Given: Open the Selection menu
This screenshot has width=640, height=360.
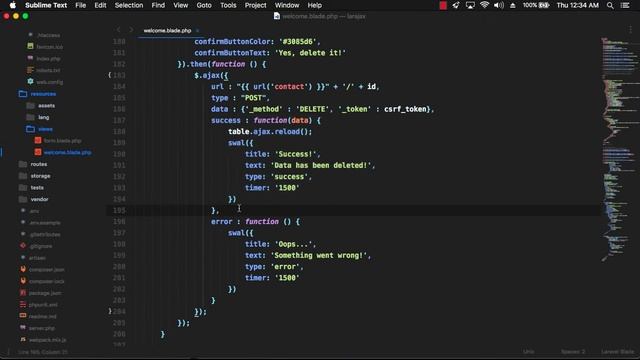Looking at the screenshot, I should 129,5.
